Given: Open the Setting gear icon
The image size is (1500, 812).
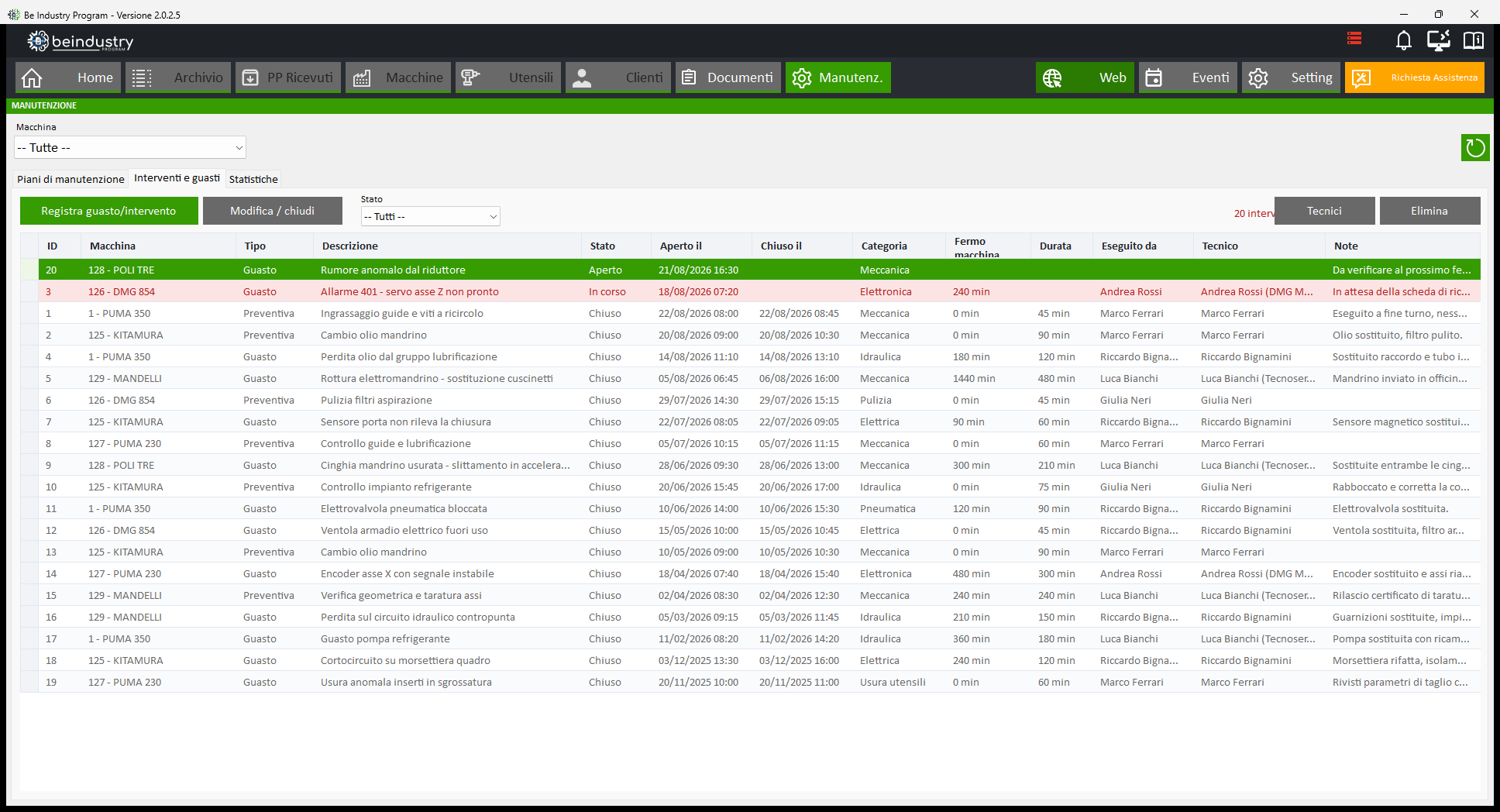Looking at the screenshot, I should pos(1258,77).
